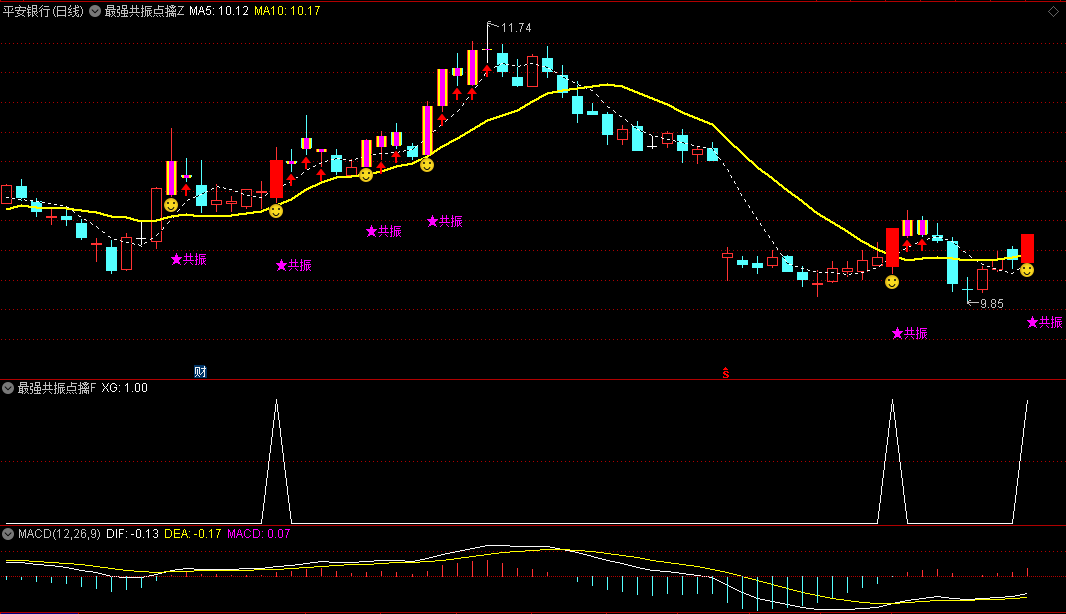1066x614 pixels.
Task: Click the ★共振 label at far right edge
Action: (x=1045, y=322)
